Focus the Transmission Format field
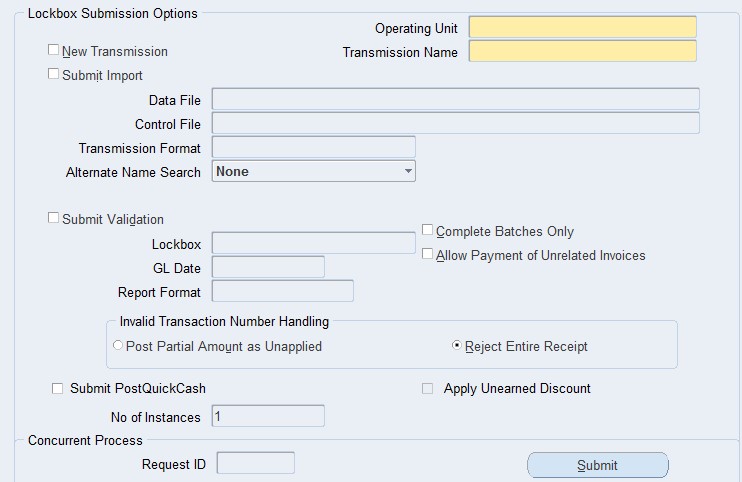This screenshot has width=742, height=482. tap(313, 147)
